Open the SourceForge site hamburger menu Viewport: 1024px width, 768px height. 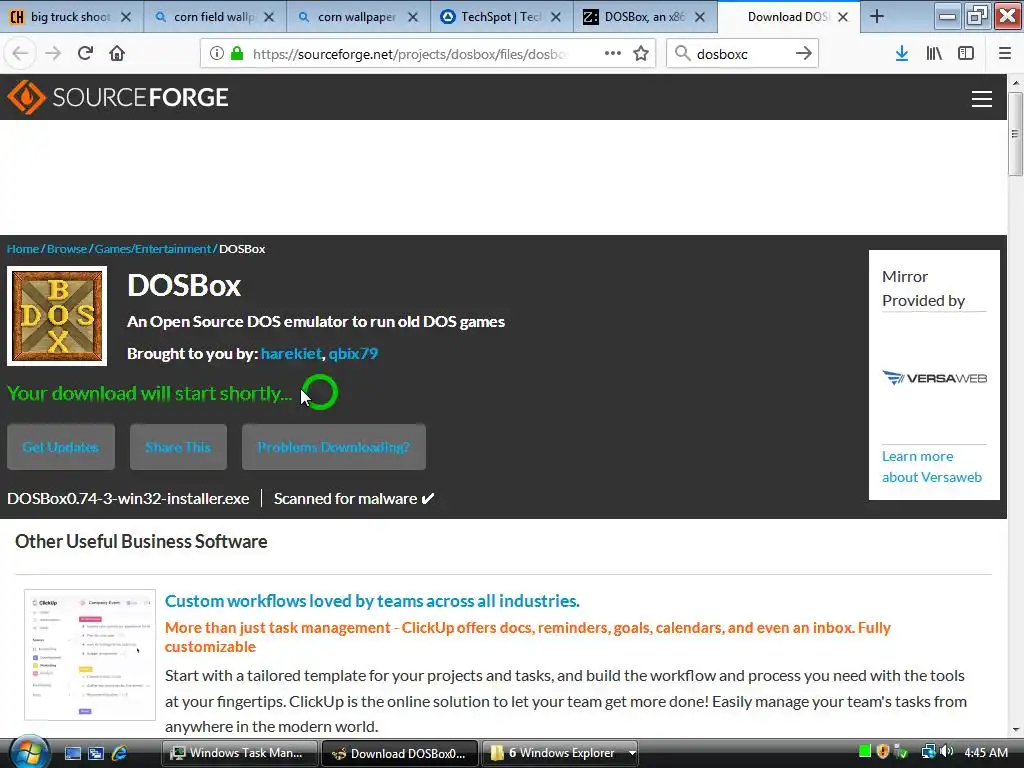point(982,99)
